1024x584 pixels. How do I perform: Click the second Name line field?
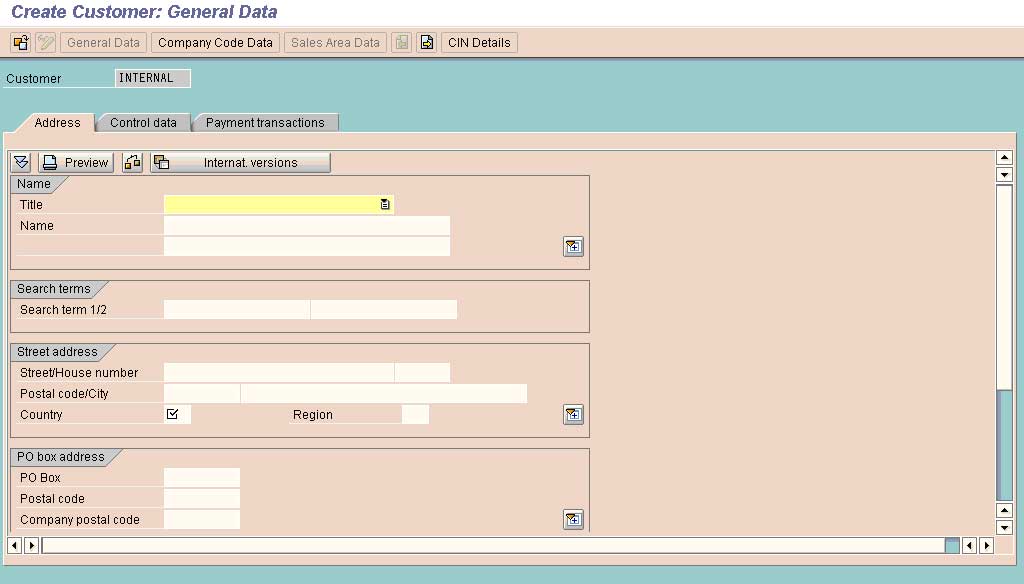click(x=307, y=246)
